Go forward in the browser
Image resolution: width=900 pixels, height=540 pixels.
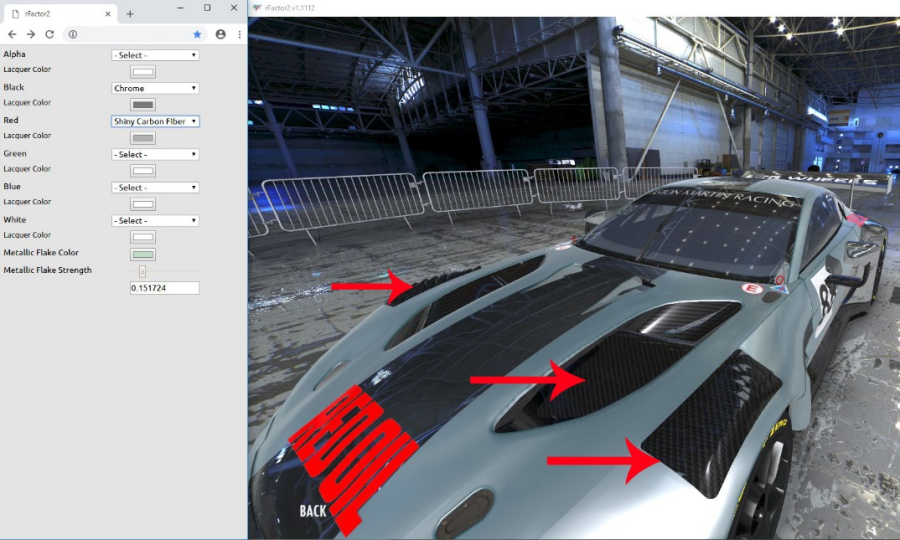31,34
